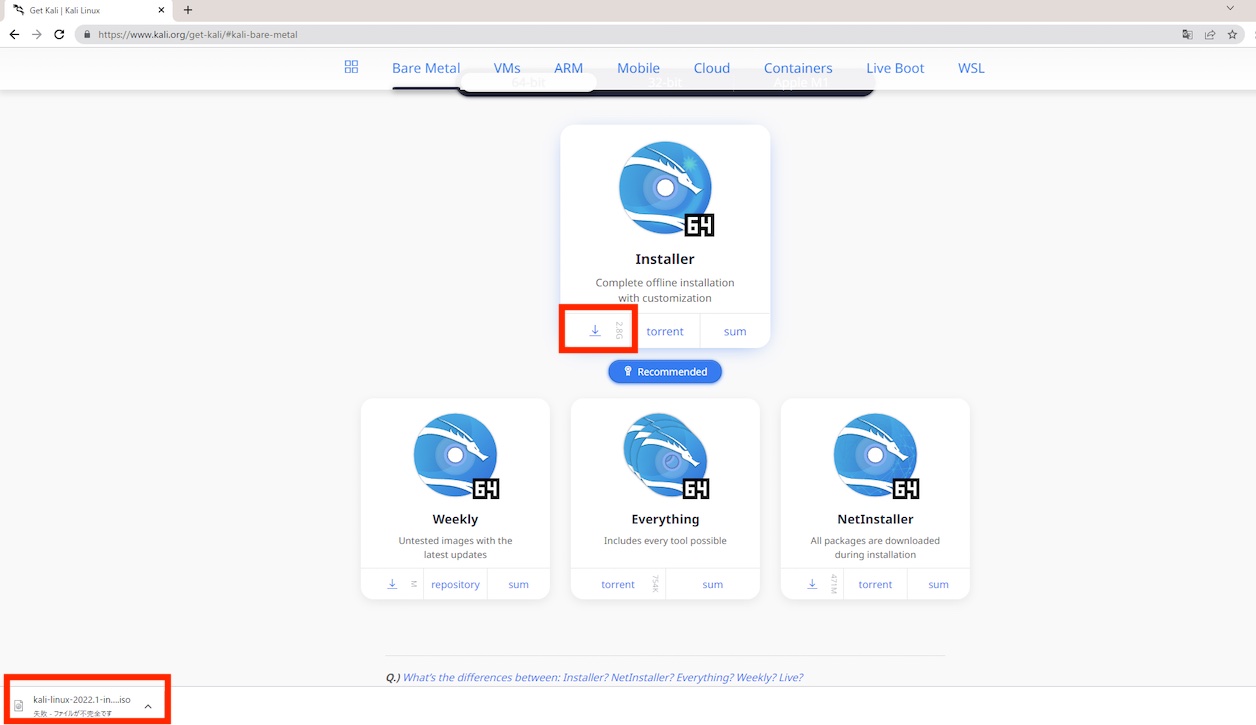Go back with the browser back arrow
The height and width of the screenshot is (725, 1256).
[x=14, y=34]
